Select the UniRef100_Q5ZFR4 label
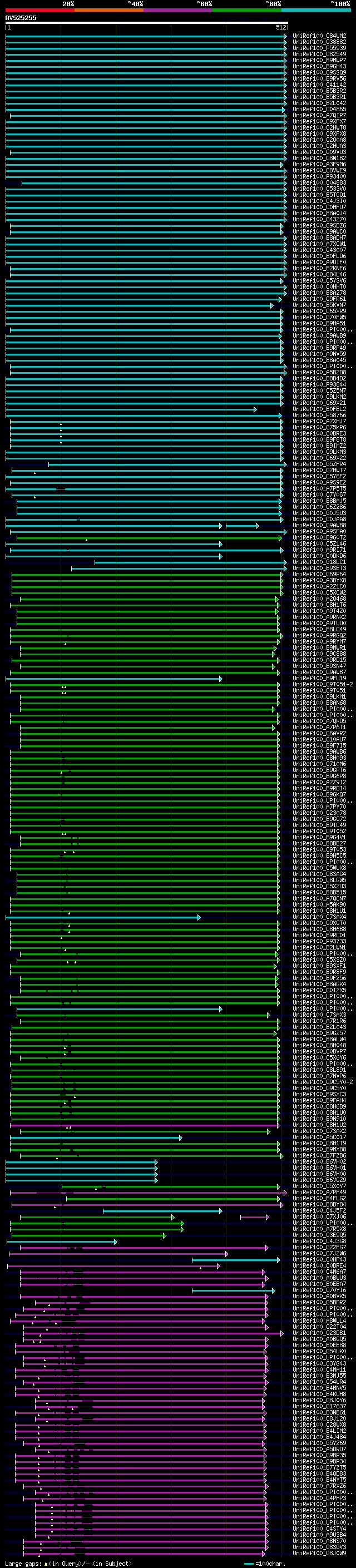 tap(319, 464)
